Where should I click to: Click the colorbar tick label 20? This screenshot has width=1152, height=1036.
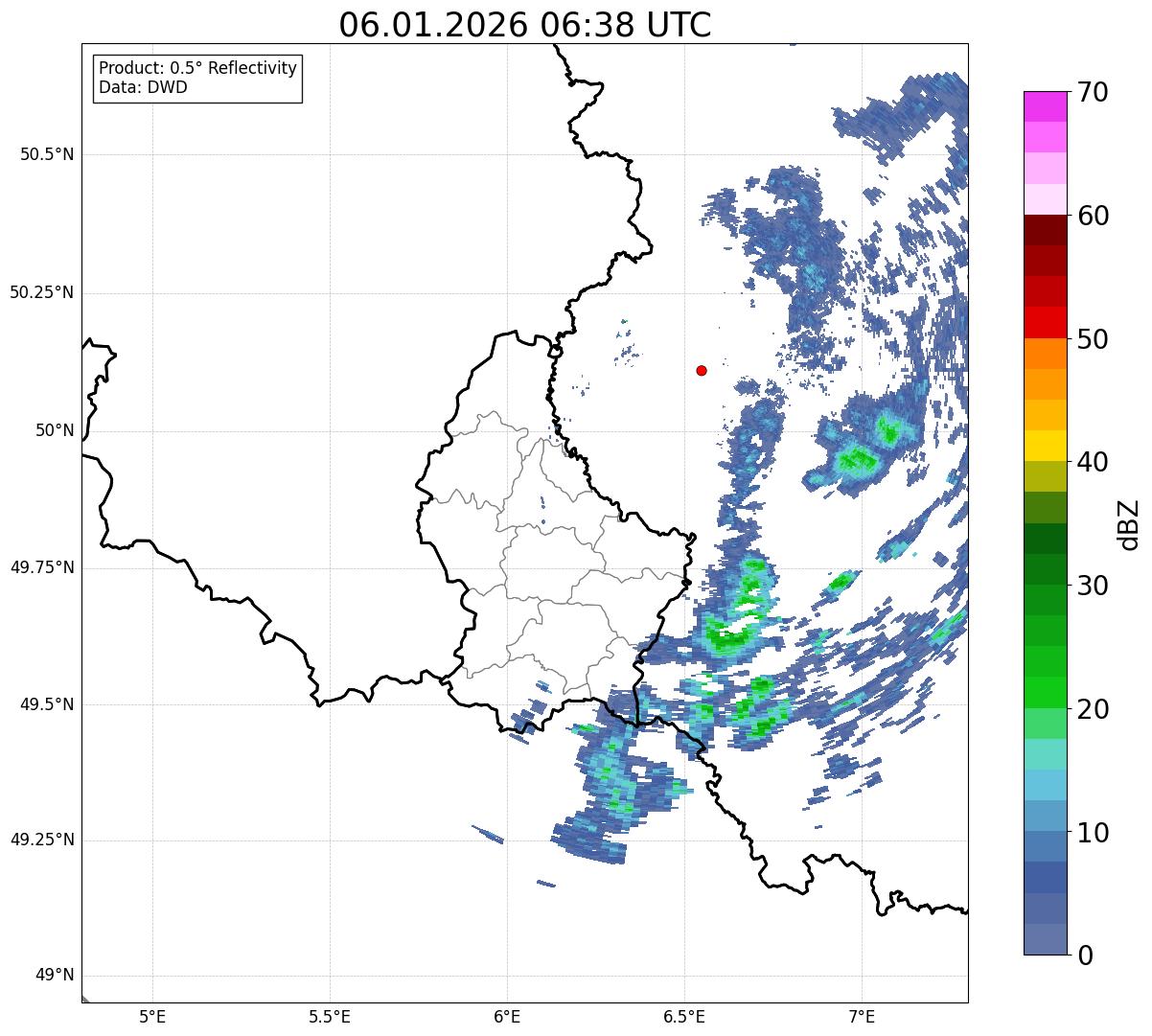click(1093, 709)
